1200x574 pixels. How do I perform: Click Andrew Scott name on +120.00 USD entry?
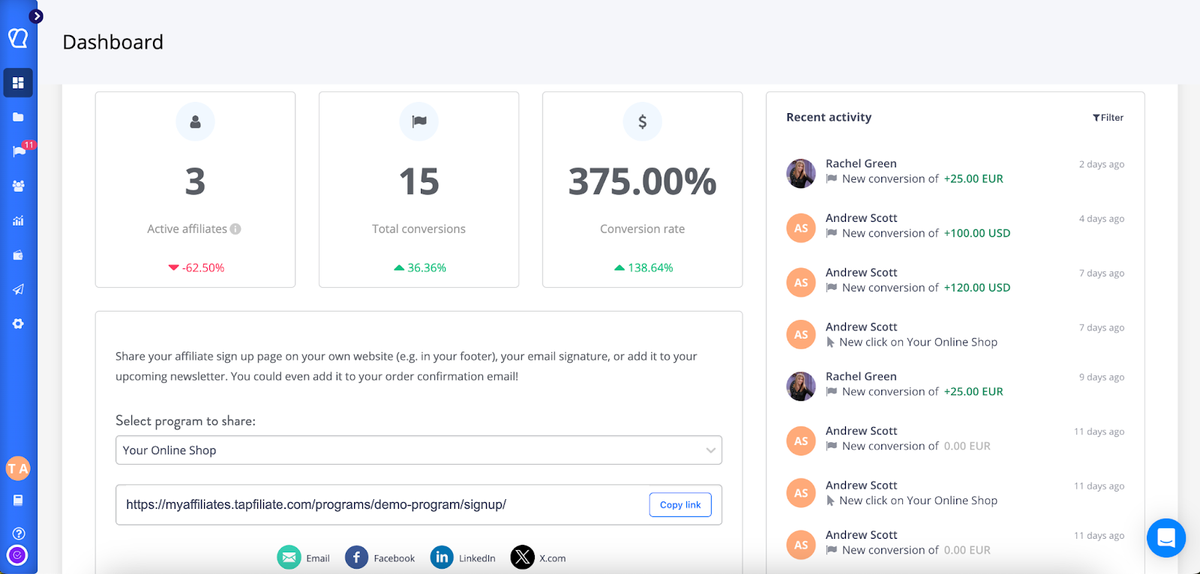[861, 272]
